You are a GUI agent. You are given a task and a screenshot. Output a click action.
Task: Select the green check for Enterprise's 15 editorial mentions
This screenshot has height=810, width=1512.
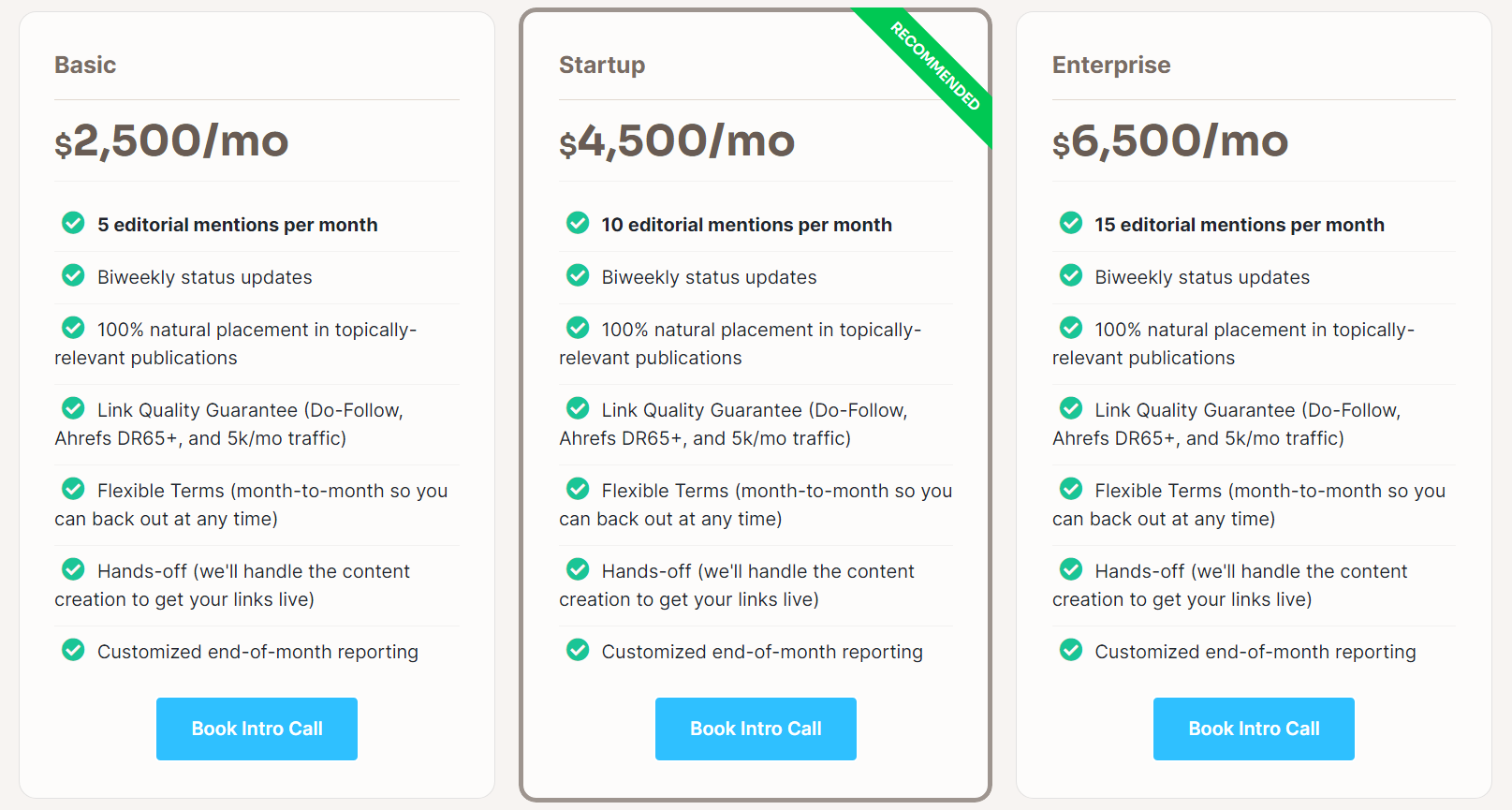1070,223
